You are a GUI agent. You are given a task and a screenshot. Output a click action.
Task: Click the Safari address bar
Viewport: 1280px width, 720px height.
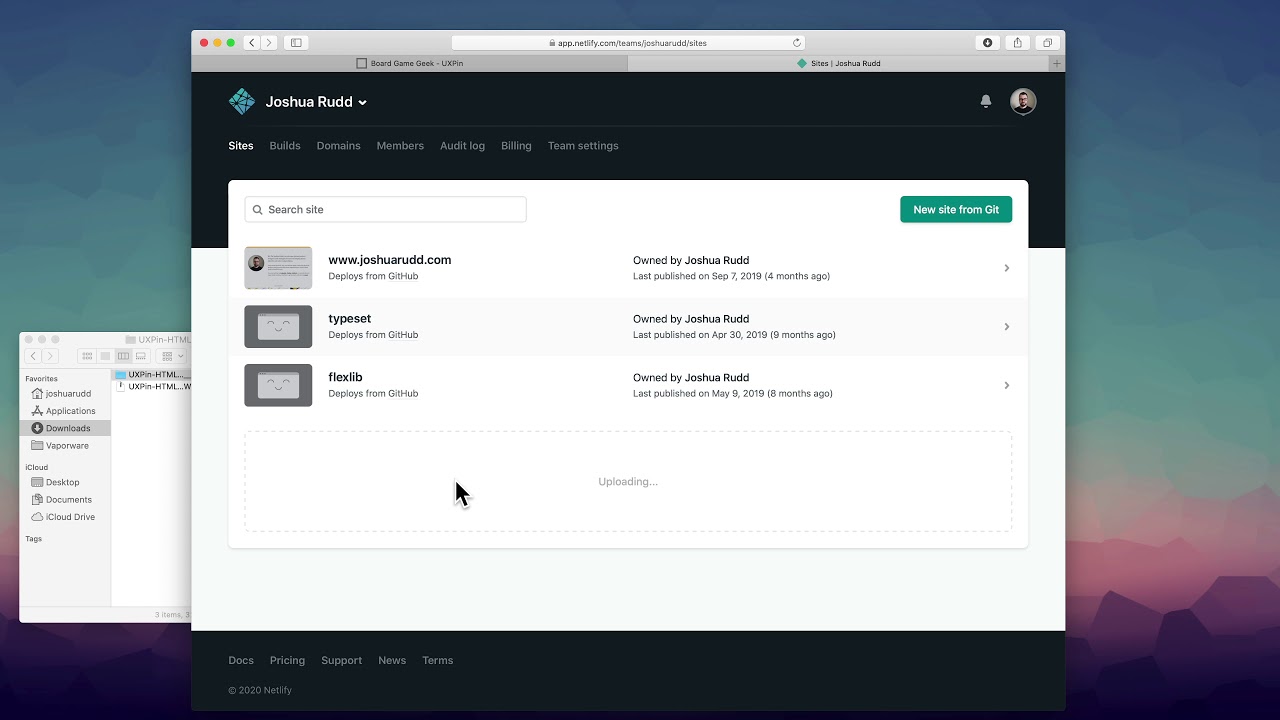tap(628, 43)
